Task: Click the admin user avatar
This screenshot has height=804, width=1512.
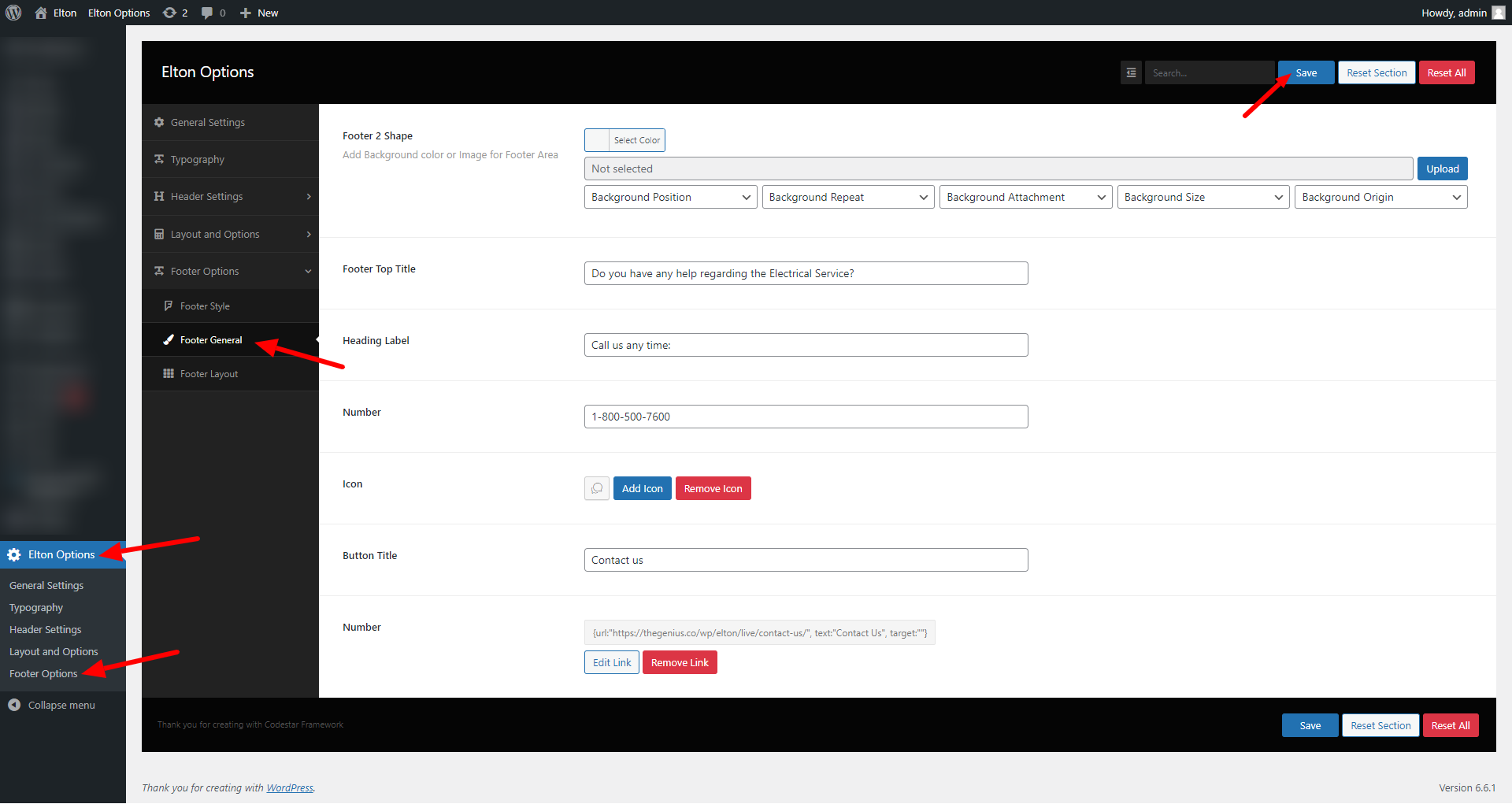Action: (x=1498, y=13)
